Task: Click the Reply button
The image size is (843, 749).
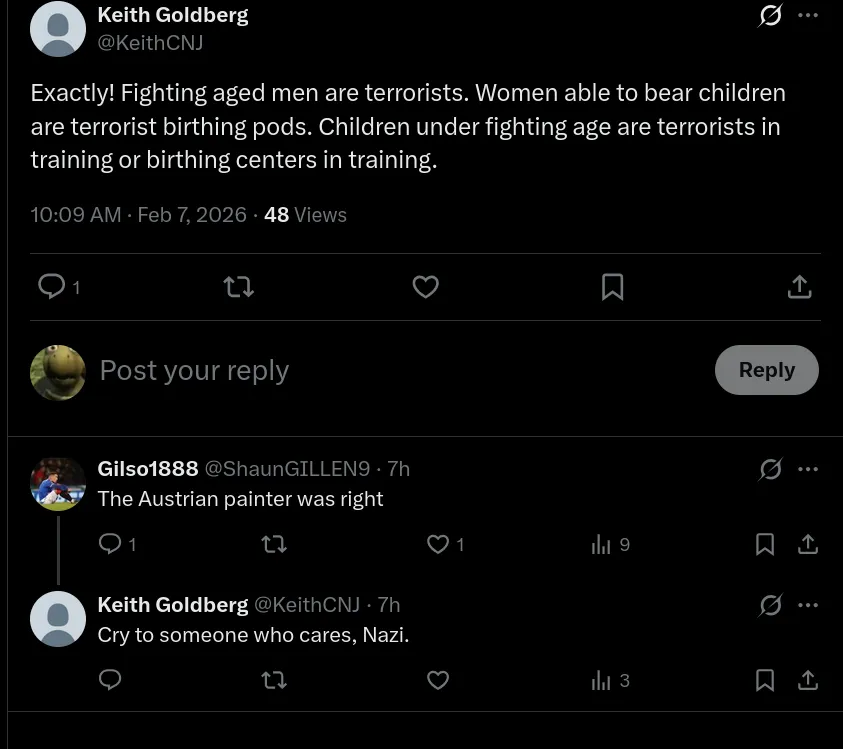Action: 767,370
